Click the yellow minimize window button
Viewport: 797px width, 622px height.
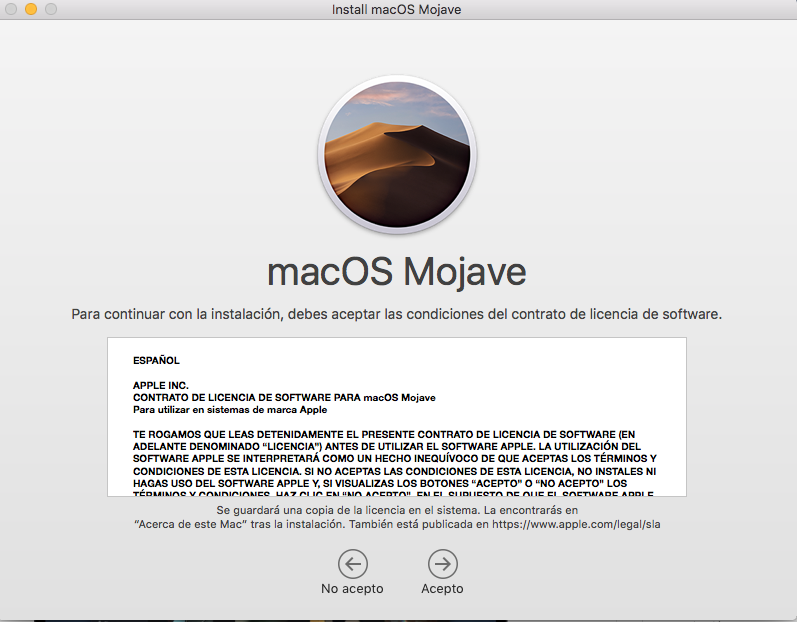(31, 9)
